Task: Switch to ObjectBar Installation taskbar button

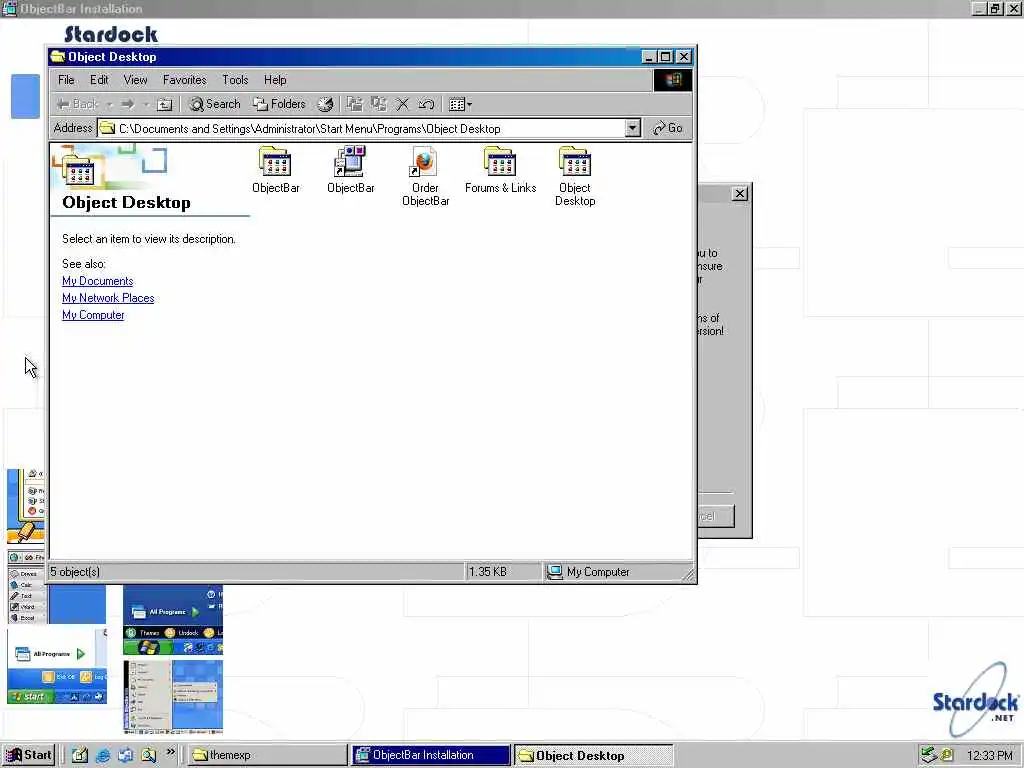Action: pyautogui.click(x=431, y=755)
